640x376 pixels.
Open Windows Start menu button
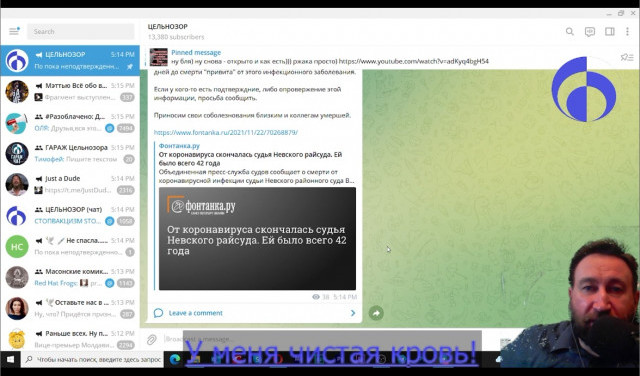pyautogui.click(x=11, y=359)
